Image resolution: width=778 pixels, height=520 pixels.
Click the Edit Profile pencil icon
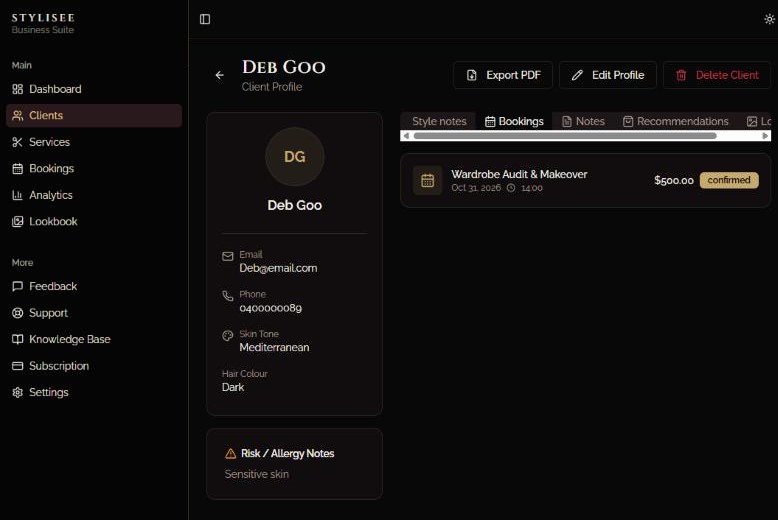pos(577,75)
